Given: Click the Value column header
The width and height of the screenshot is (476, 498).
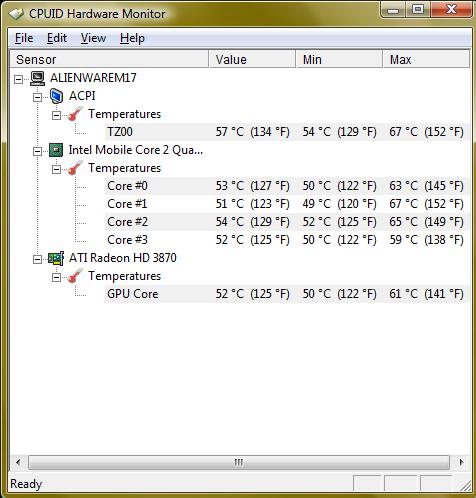Looking at the screenshot, I should click(252, 59).
